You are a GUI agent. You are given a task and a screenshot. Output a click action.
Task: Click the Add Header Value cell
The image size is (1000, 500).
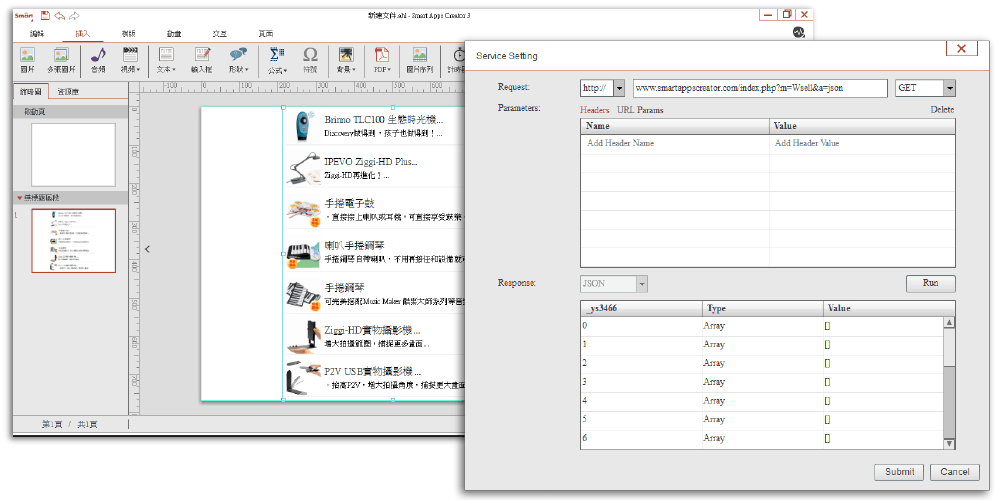[x=862, y=143]
